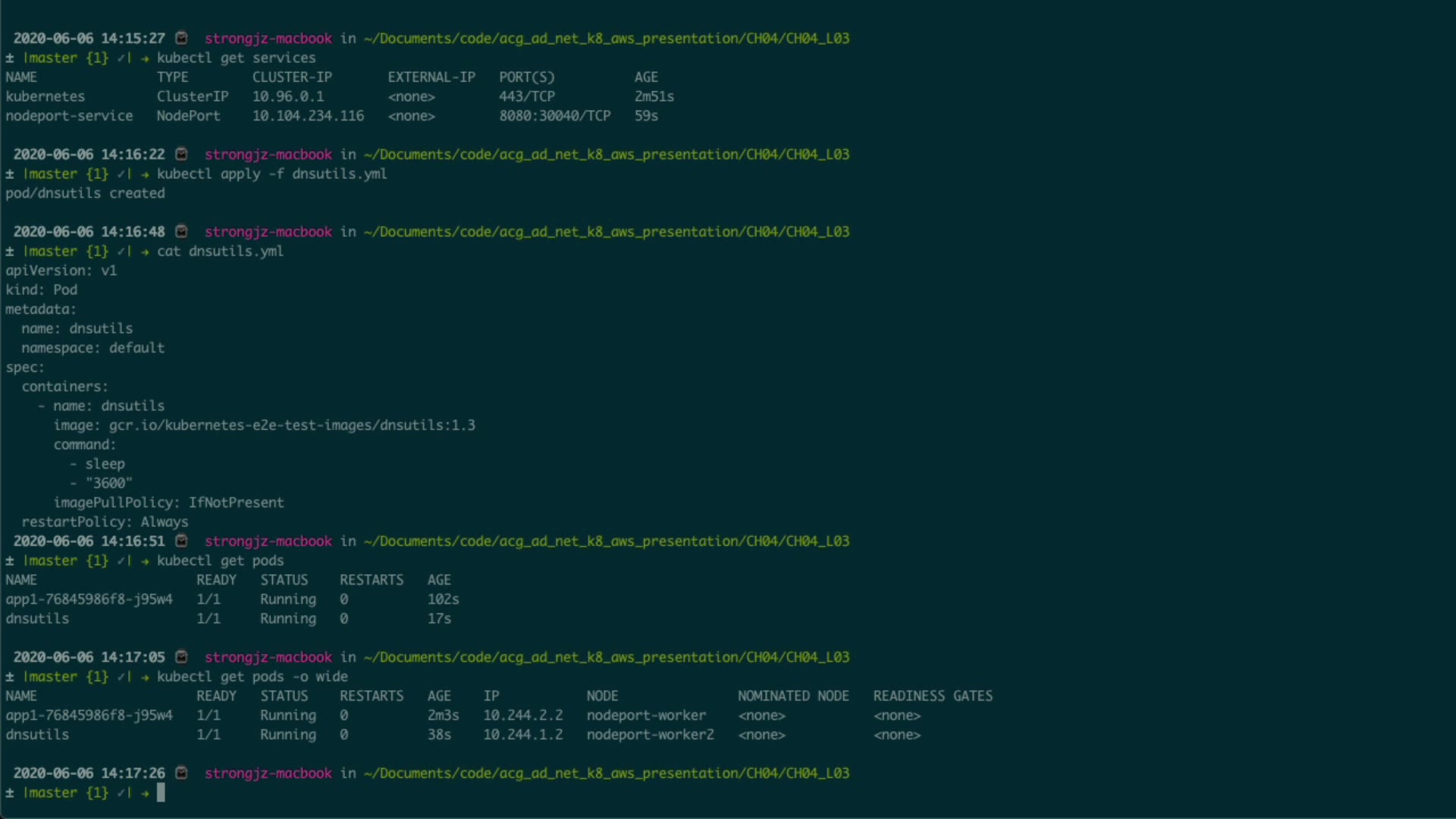Click clock icon beside 14:15:27 timestamp
Viewport: 1456px width, 819px height.
coord(181,38)
